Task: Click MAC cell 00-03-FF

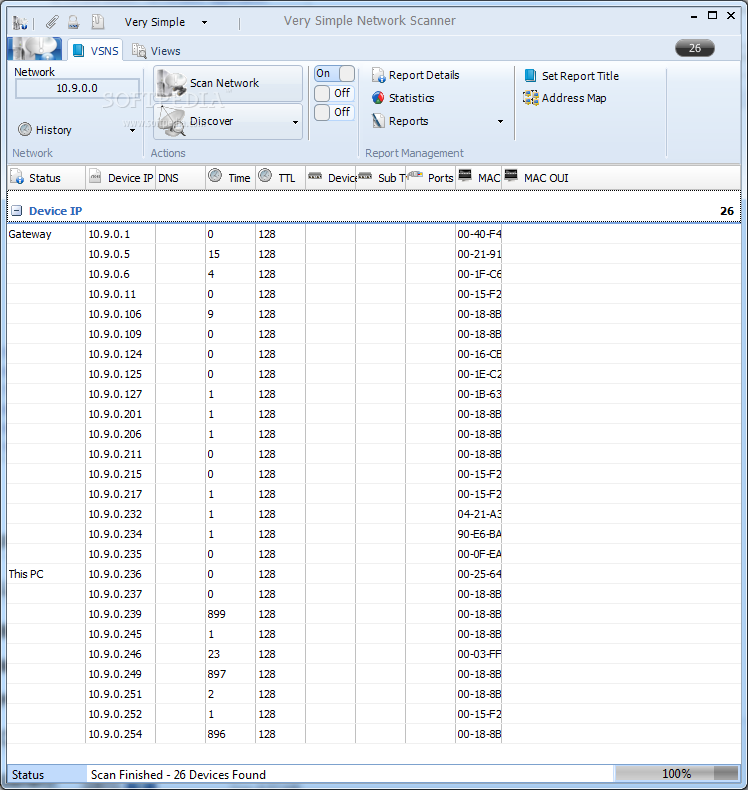Action: 479,654
